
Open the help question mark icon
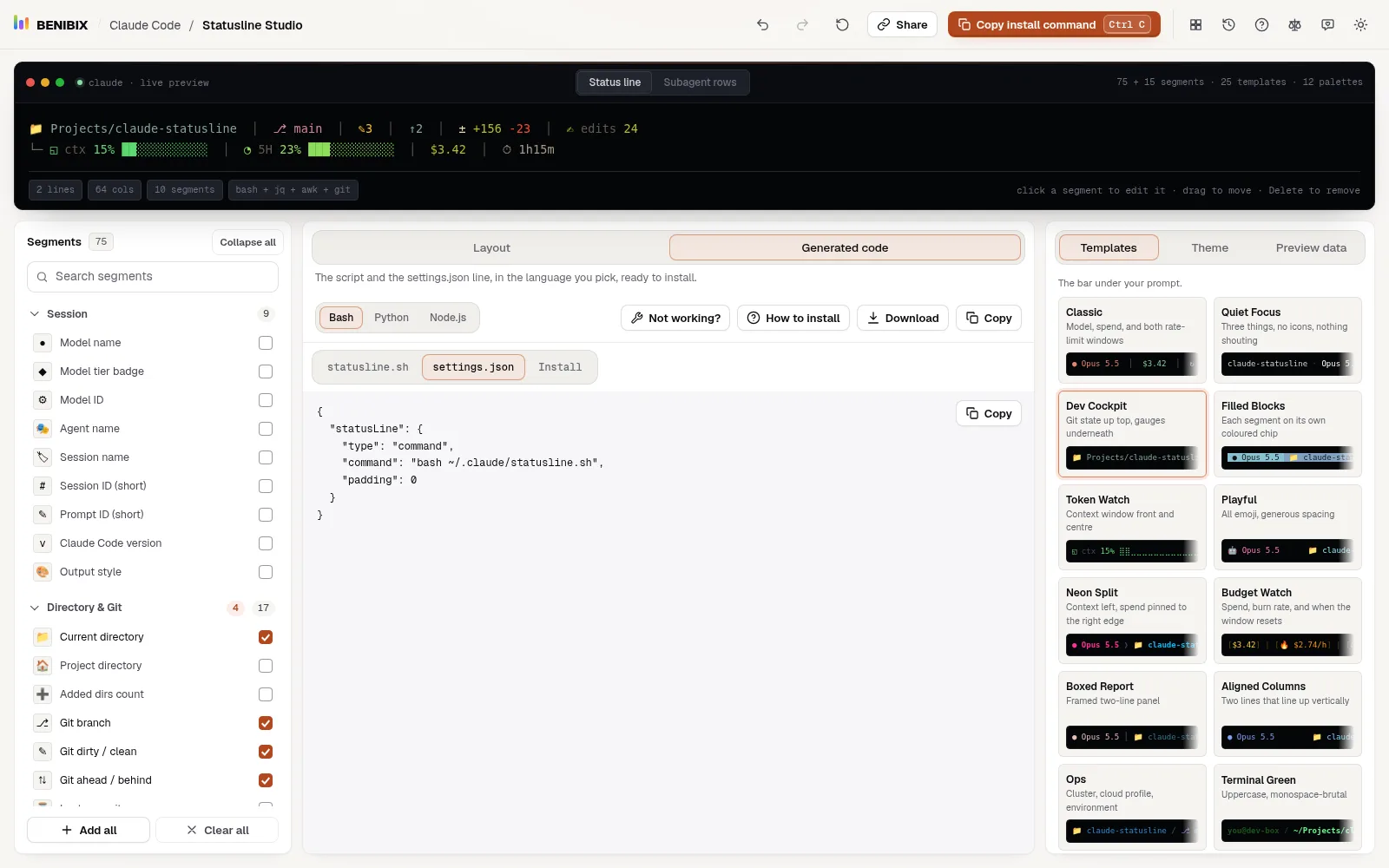(x=1261, y=25)
